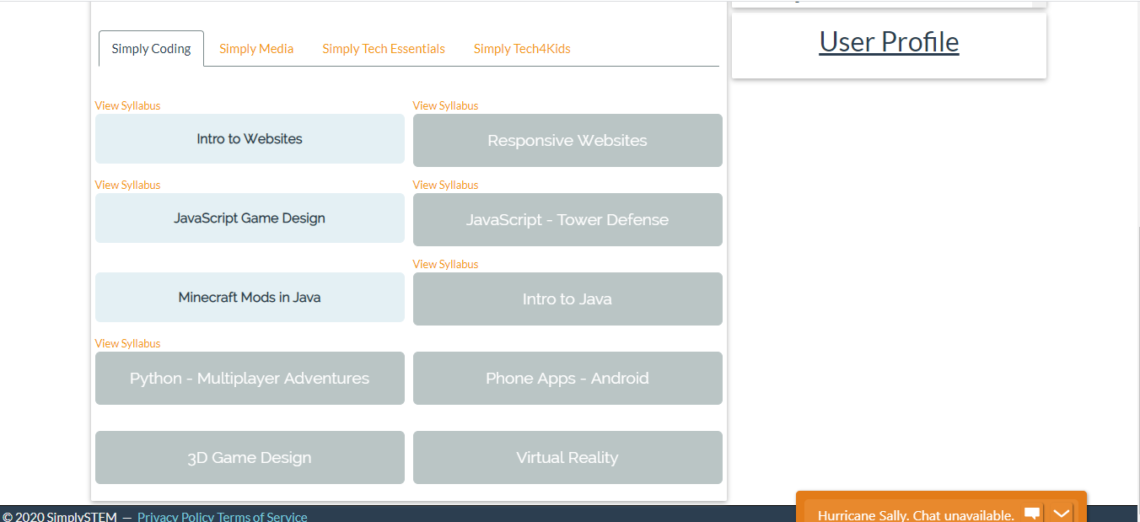Viewport: 1140px width, 522px height.
Task: Choose the 3D Game Design course
Action: click(x=249, y=457)
